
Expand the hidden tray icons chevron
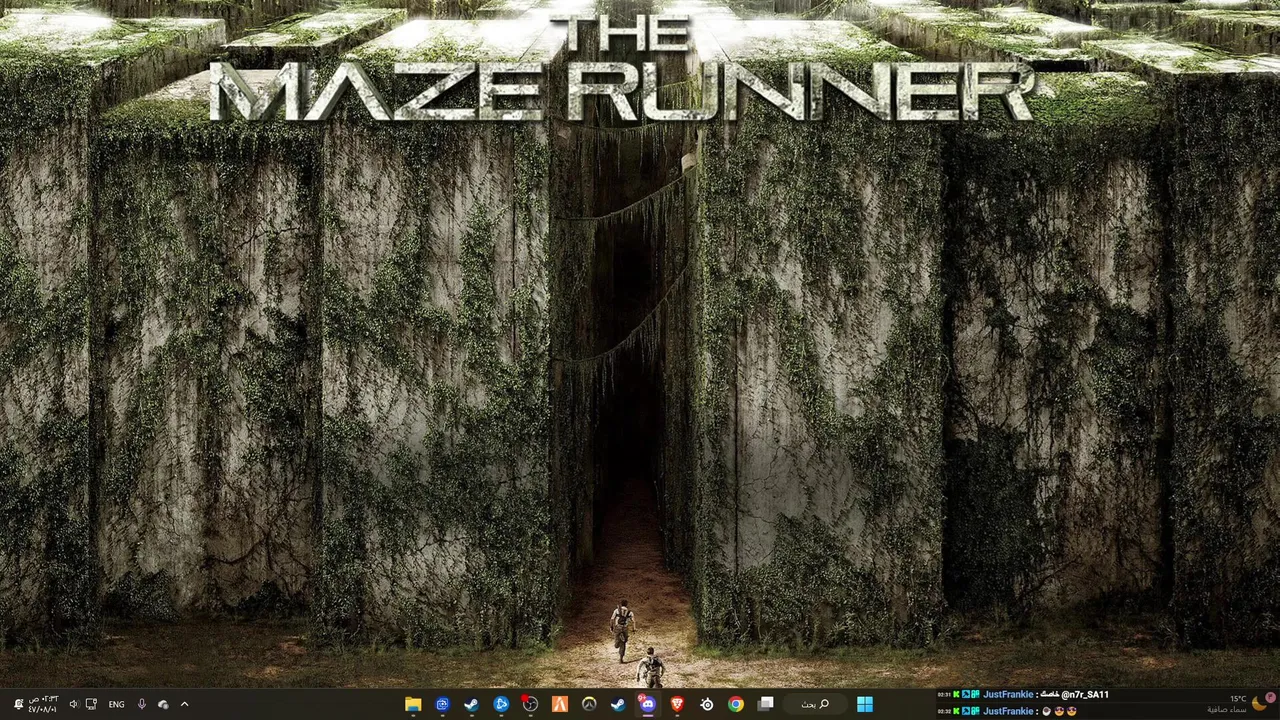(184, 704)
